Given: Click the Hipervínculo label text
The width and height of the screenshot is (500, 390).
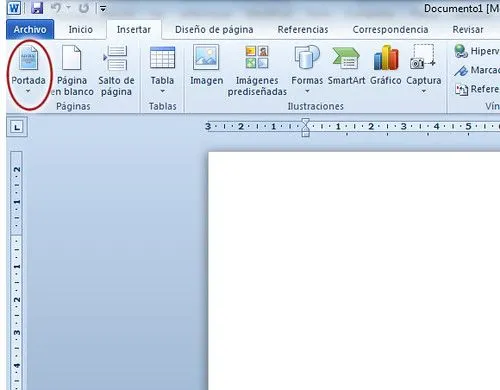Looking at the screenshot, I should click(485, 51).
